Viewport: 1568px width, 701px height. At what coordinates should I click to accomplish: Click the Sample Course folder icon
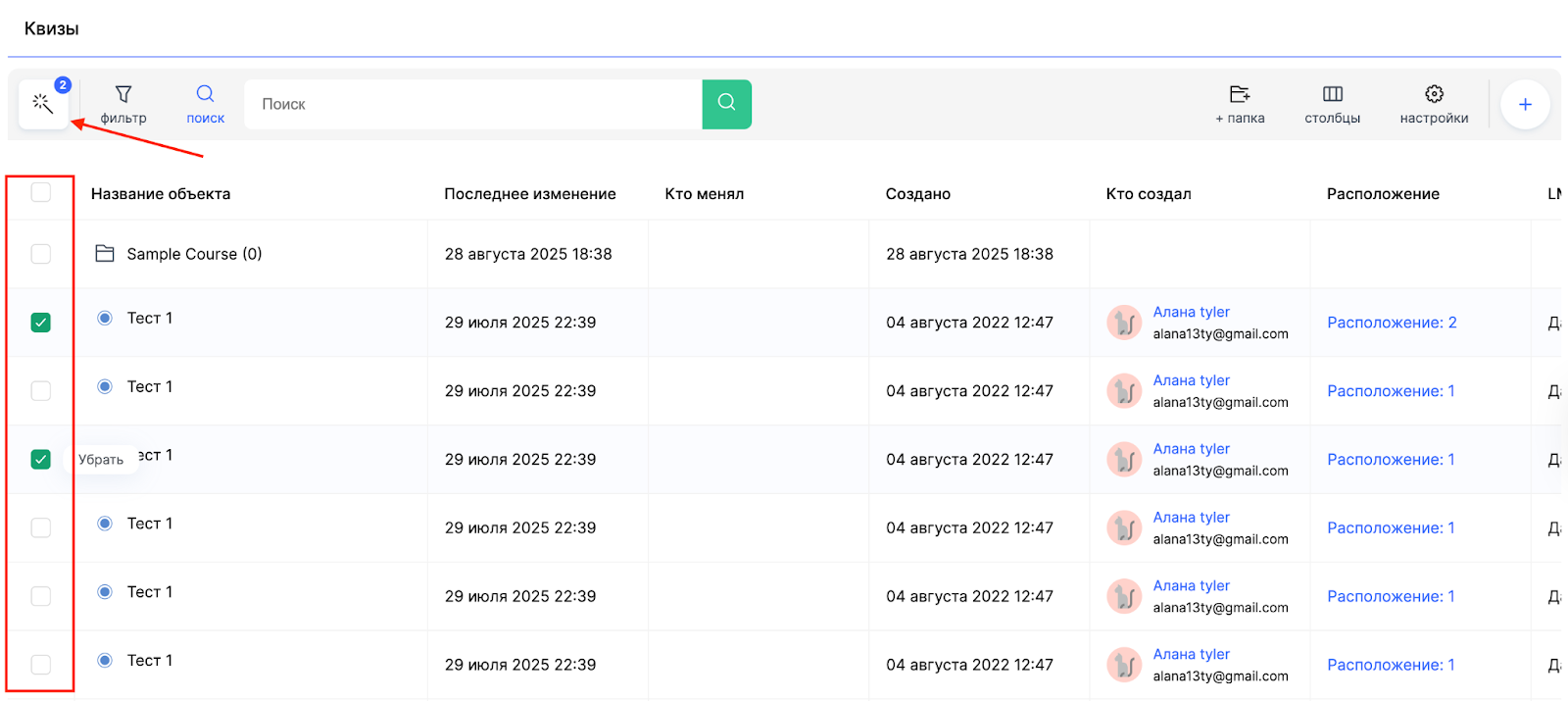(x=105, y=254)
